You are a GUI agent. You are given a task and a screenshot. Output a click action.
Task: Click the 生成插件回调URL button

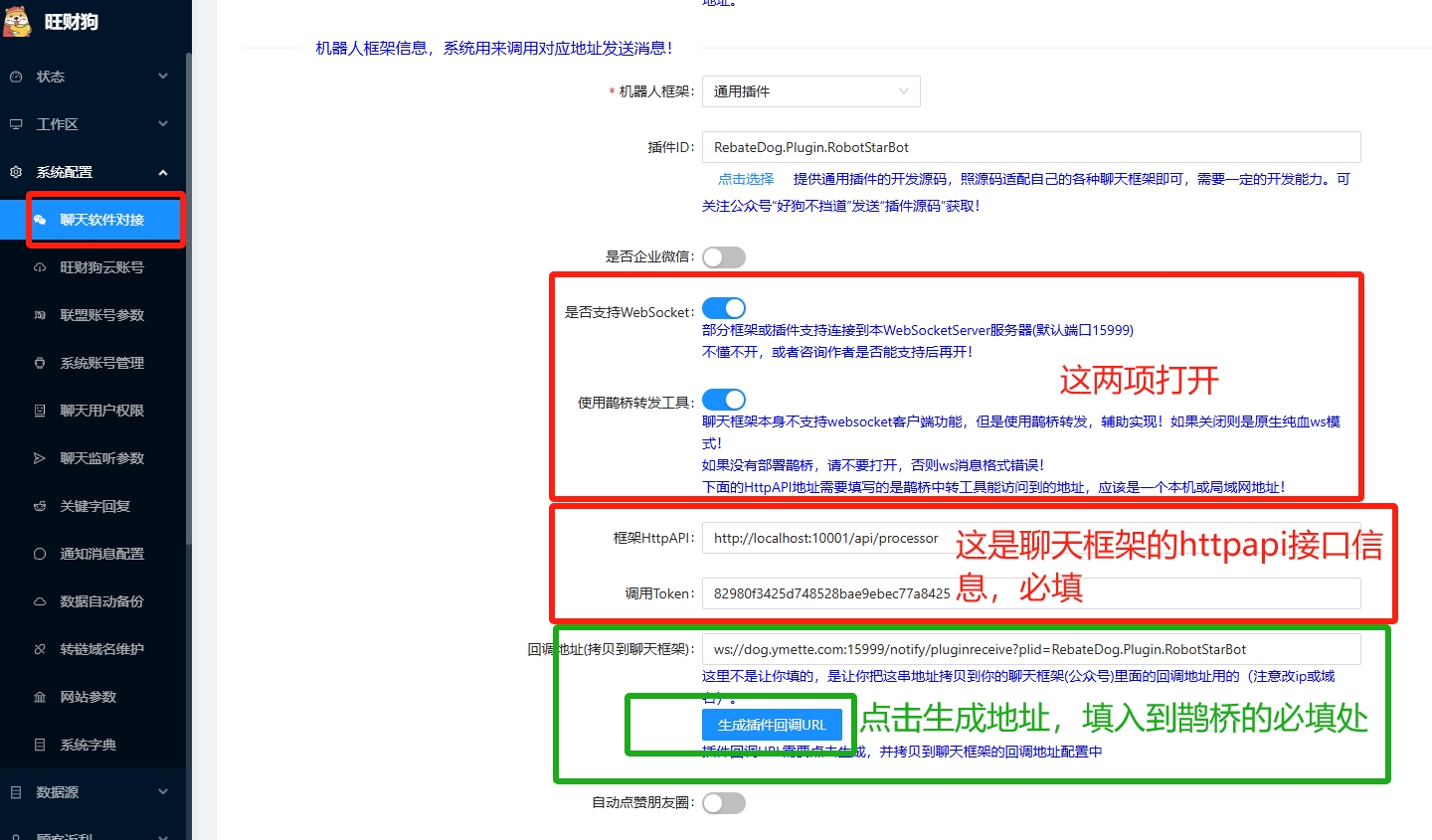(772, 725)
